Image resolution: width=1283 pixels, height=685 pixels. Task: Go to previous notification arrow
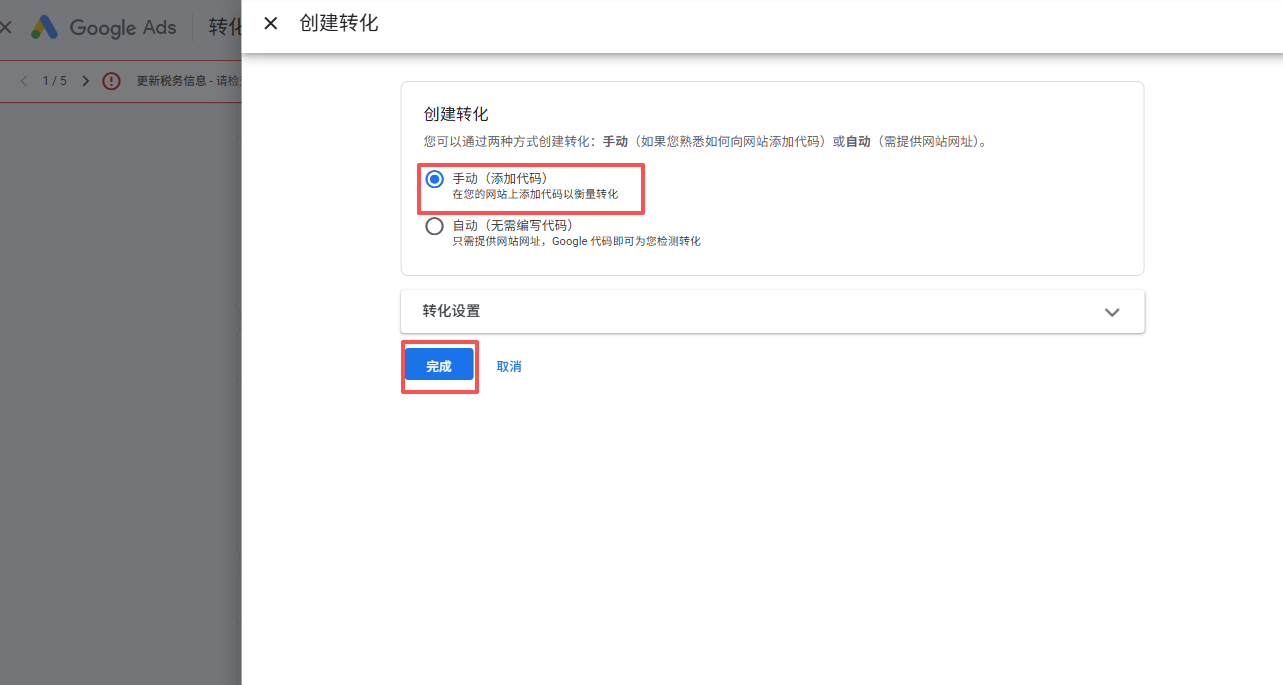24,81
